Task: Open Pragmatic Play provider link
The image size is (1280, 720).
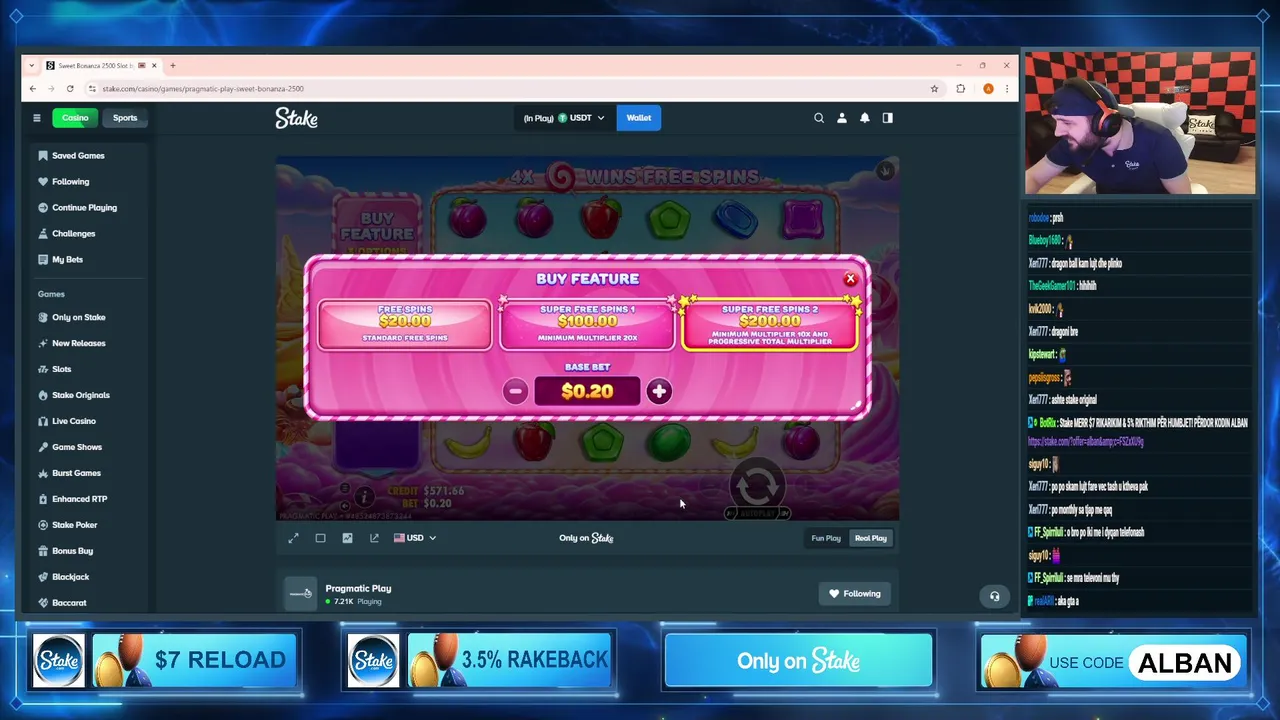Action: [x=358, y=589]
